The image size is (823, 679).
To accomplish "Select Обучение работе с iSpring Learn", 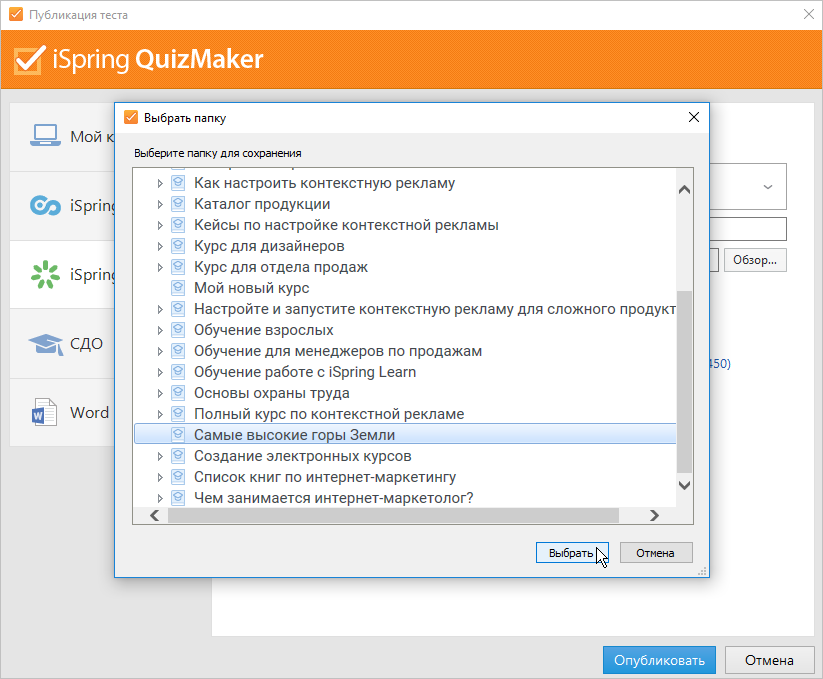I will (x=305, y=372).
